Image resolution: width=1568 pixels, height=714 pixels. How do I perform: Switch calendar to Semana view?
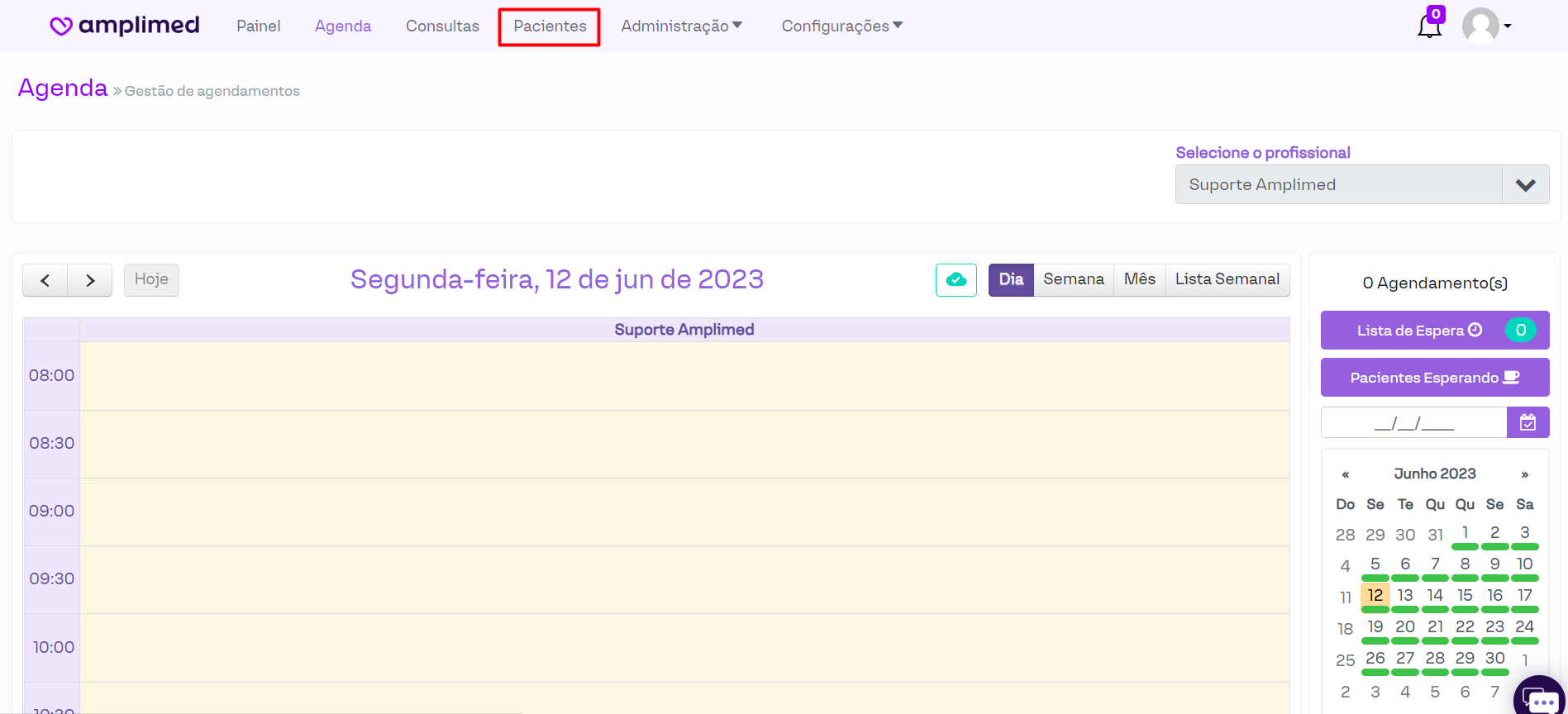(1073, 280)
